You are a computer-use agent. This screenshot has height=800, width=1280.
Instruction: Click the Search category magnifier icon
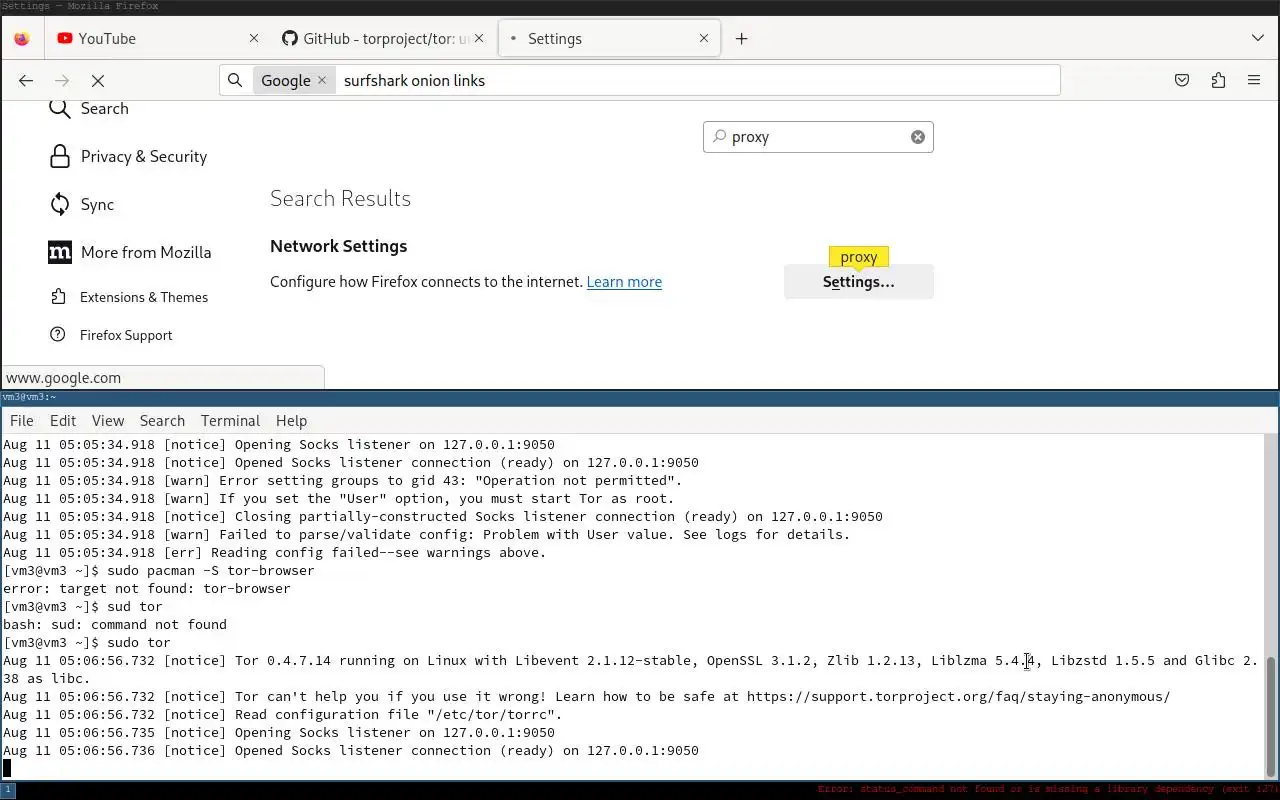(x=60, y=108)
